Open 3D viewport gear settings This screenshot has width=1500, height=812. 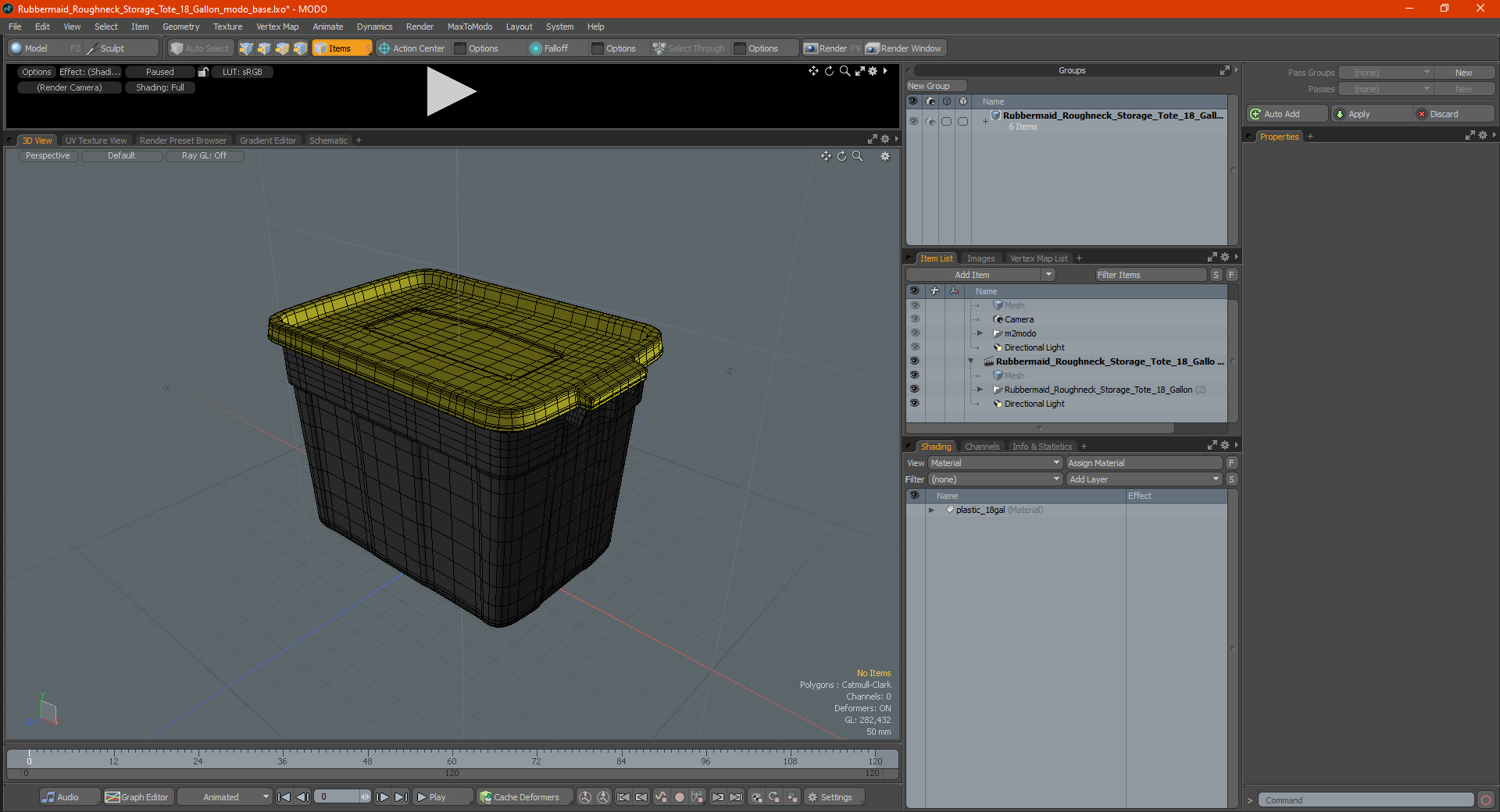(885, 156)
